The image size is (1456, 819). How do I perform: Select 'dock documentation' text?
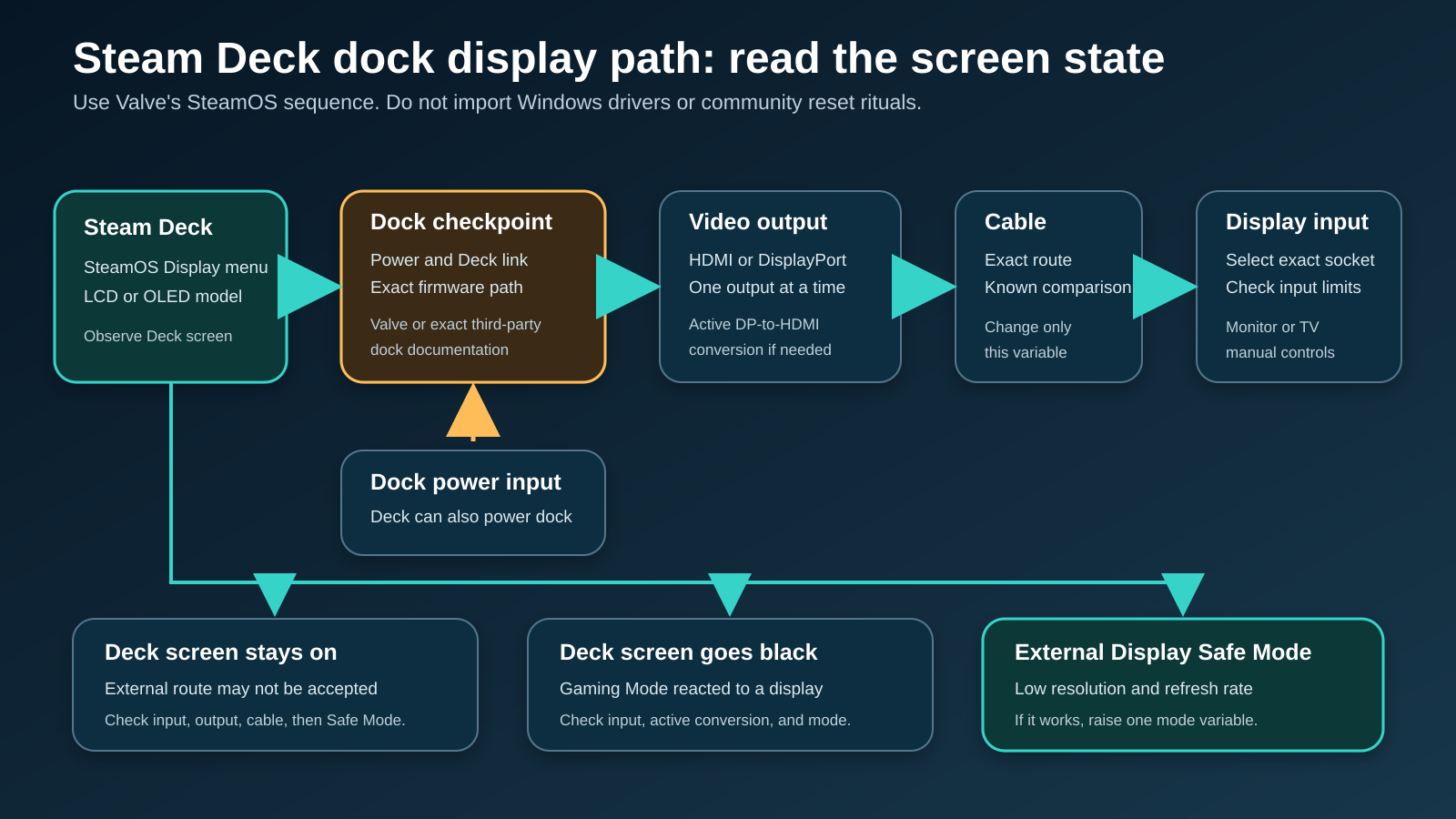coord(439,350)
